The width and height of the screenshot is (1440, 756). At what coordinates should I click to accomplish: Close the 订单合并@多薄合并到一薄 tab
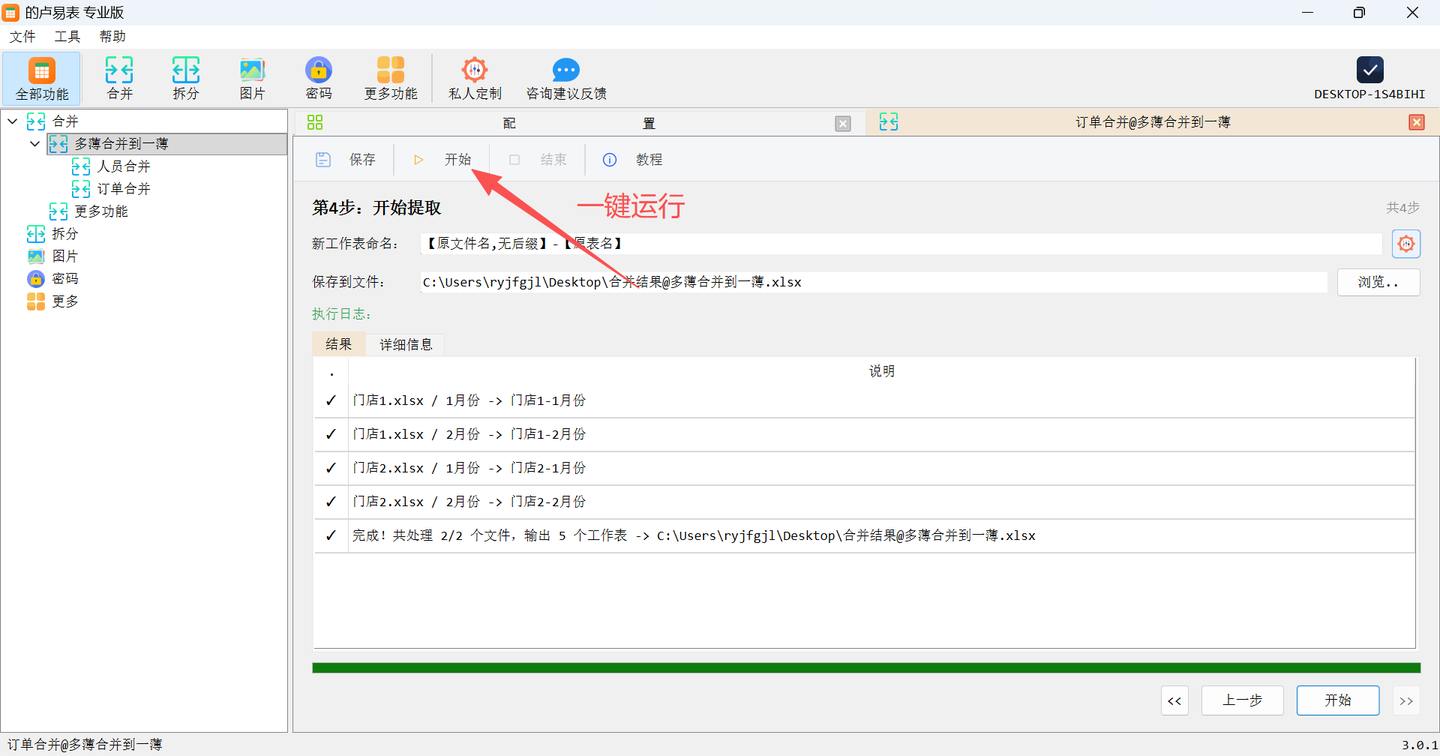1416,122
